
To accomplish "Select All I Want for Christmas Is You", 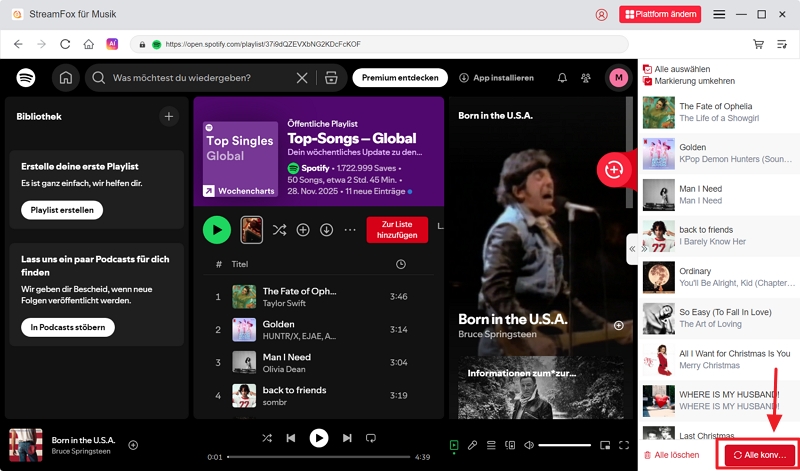I will click(x=719, y=359).
